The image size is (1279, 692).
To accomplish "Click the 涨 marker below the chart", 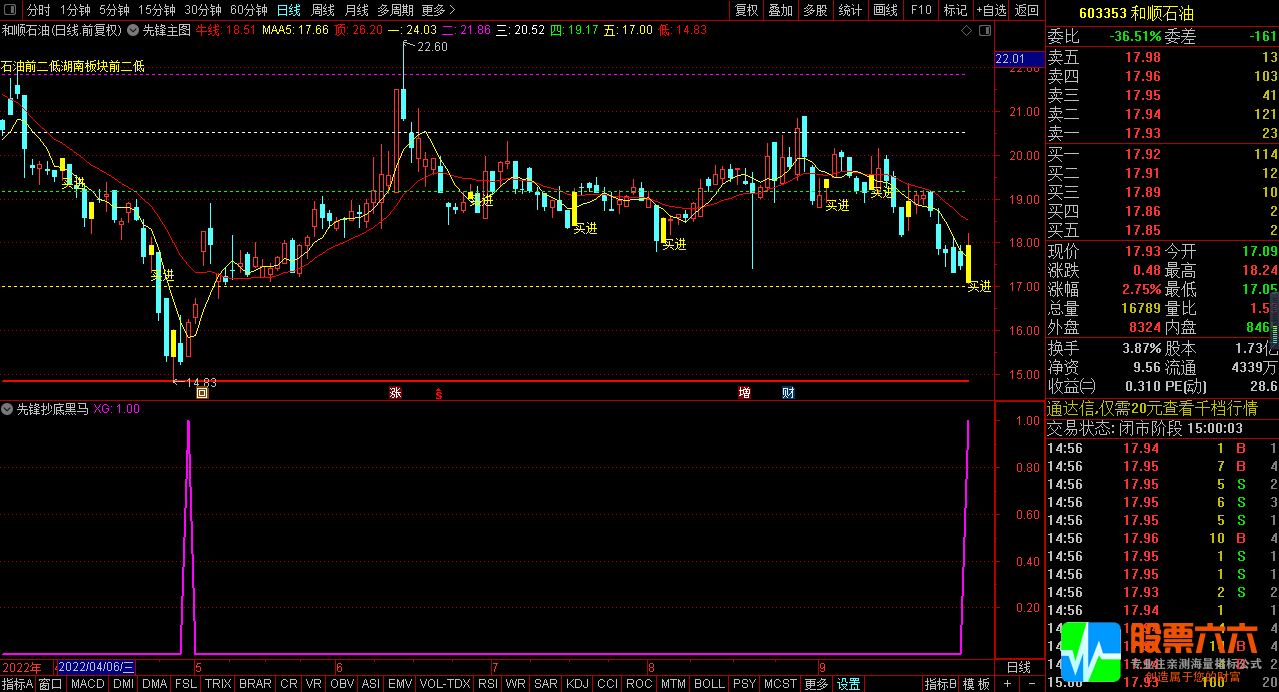I will point(396,393).
